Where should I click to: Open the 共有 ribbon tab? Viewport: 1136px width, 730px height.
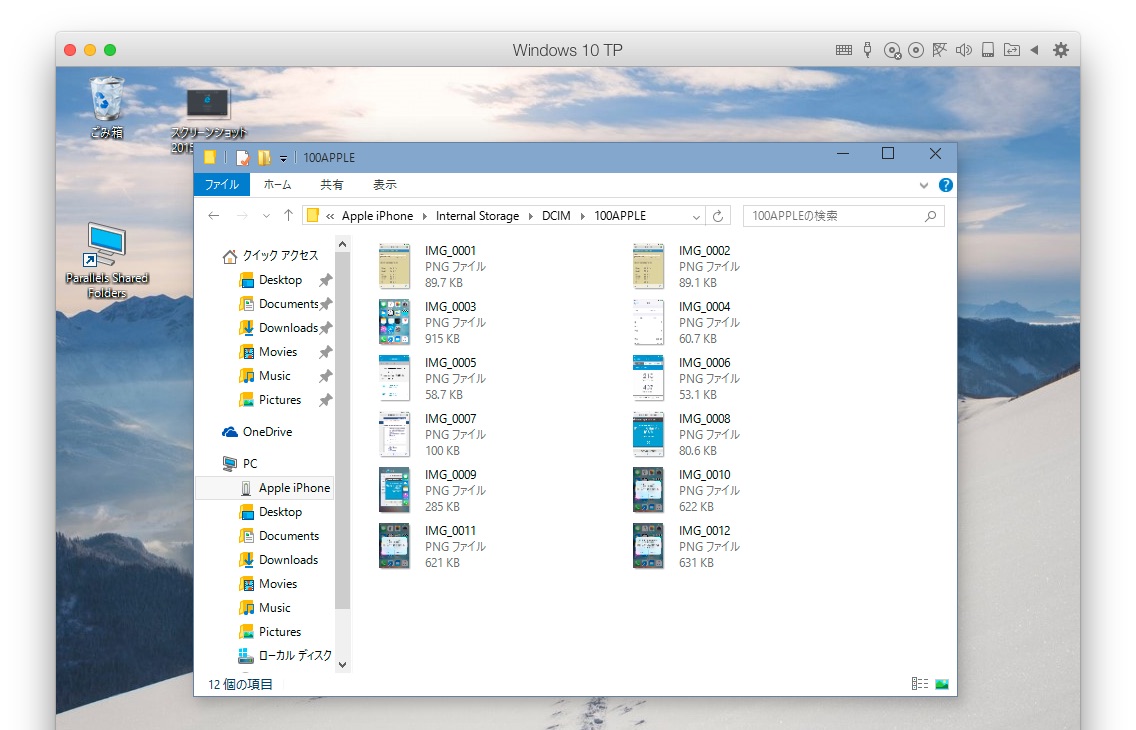coord(332,185)
